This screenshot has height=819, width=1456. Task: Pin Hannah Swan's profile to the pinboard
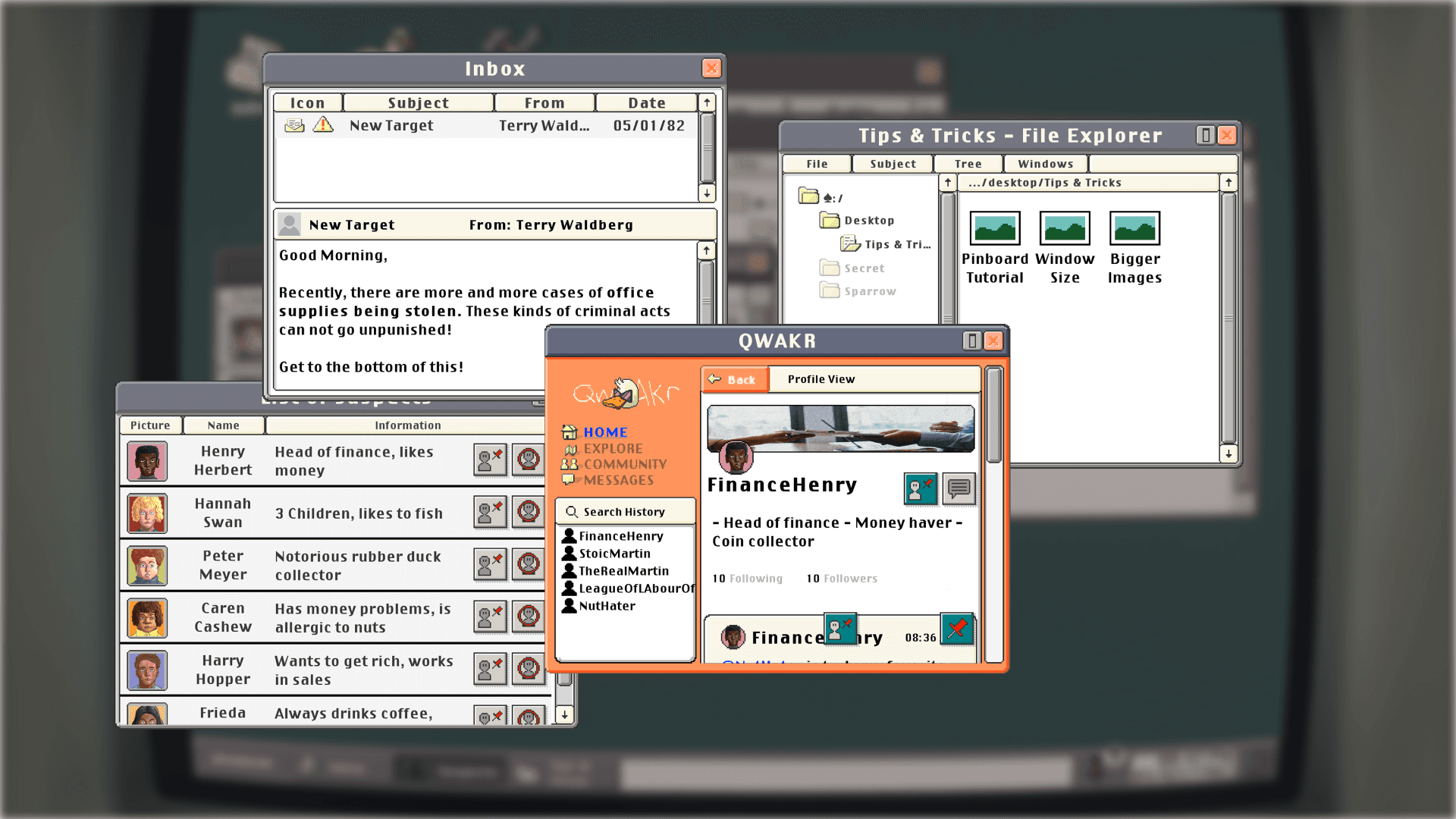[x=489, y=513]
